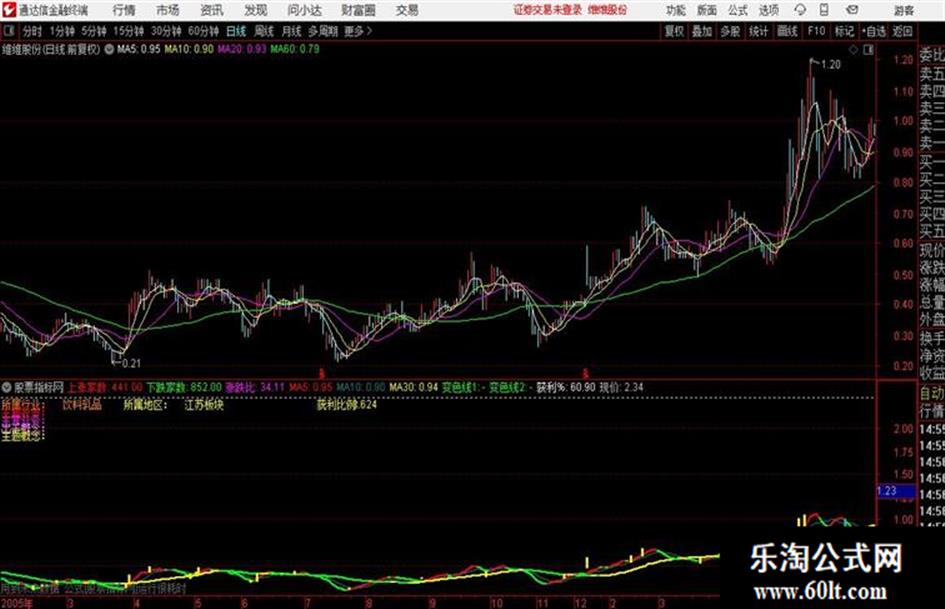
Task: Click the mobile phone icon
Action: coord(824,10)
